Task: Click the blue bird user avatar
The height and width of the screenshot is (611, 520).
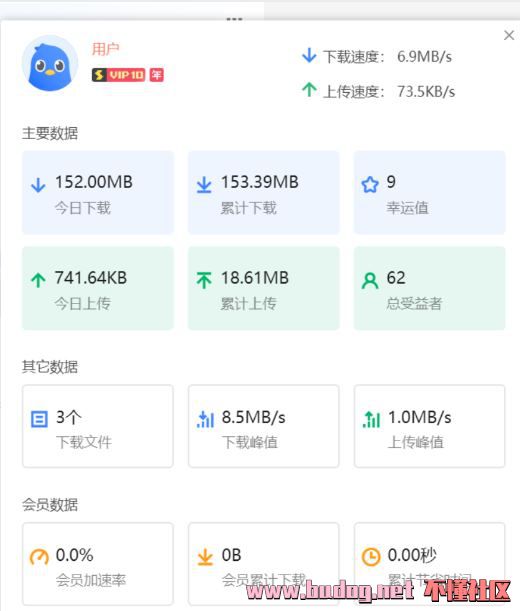Action: pyautogui.click(x=50, y=63)
